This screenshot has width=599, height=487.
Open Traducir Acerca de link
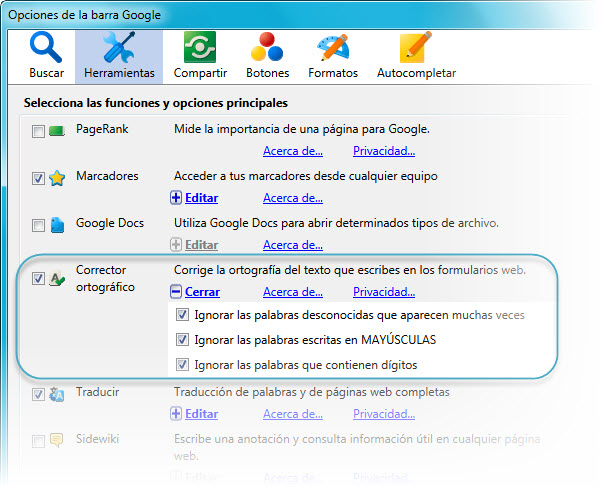(x=293, y=414)
